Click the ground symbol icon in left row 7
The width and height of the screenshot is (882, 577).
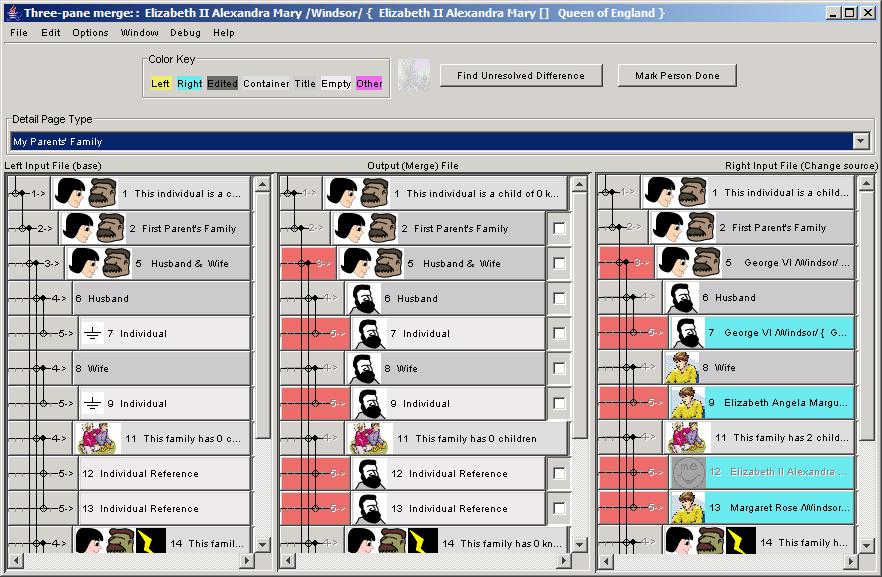tap(93, 334)
